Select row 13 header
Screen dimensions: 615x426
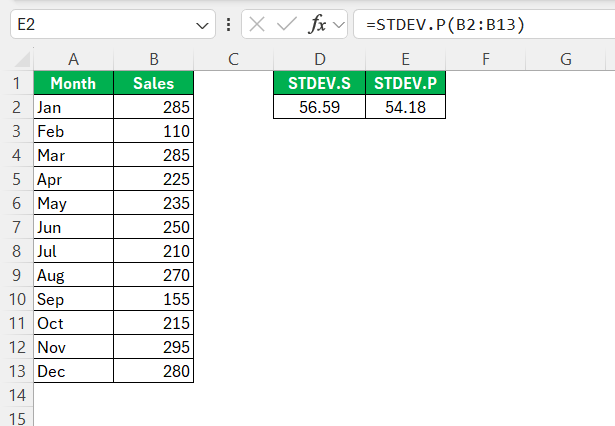(16, 371)
